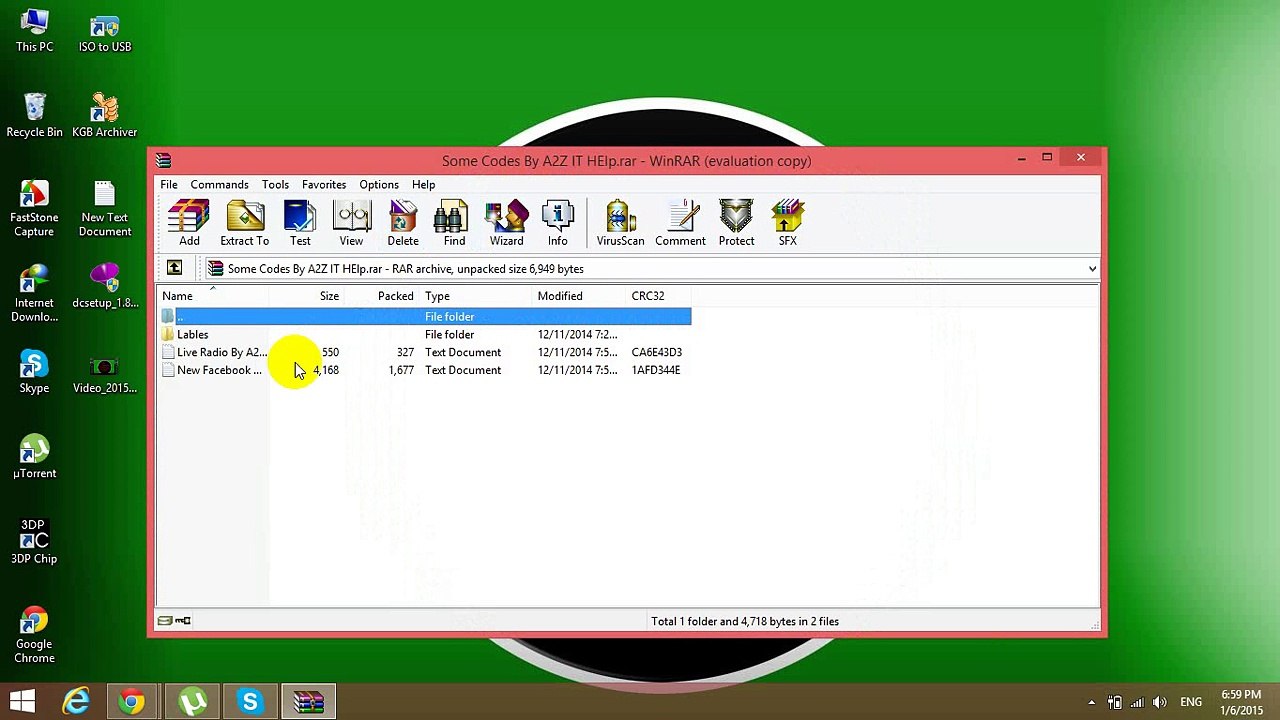Open the View tool

pos(351,223)
